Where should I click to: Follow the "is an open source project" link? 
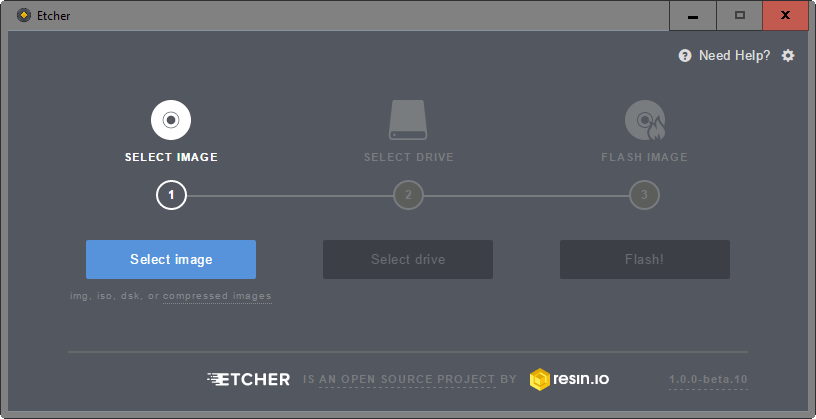(x=410, y=379)
